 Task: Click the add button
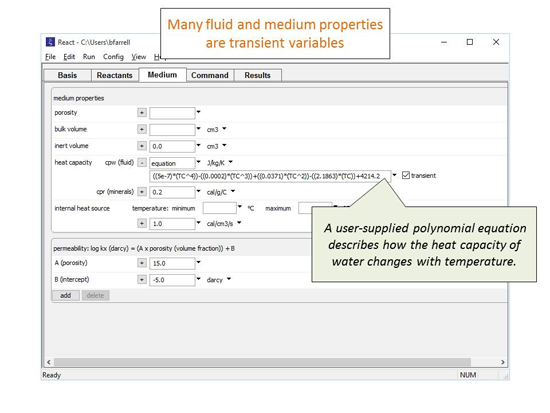click(66, 295)
